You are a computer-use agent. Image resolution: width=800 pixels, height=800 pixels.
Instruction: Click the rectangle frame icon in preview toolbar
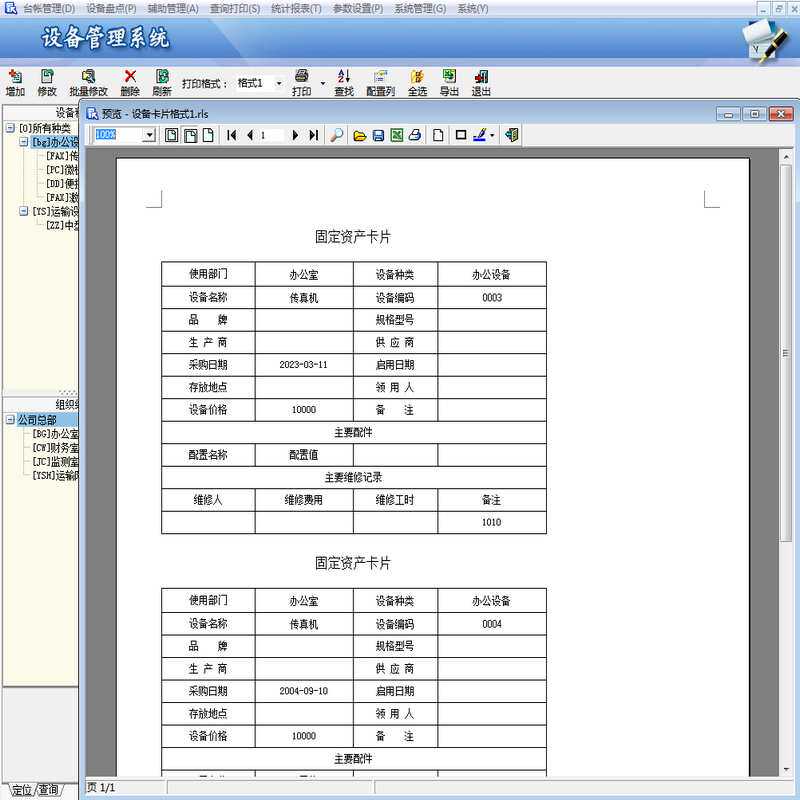(461, 135)
